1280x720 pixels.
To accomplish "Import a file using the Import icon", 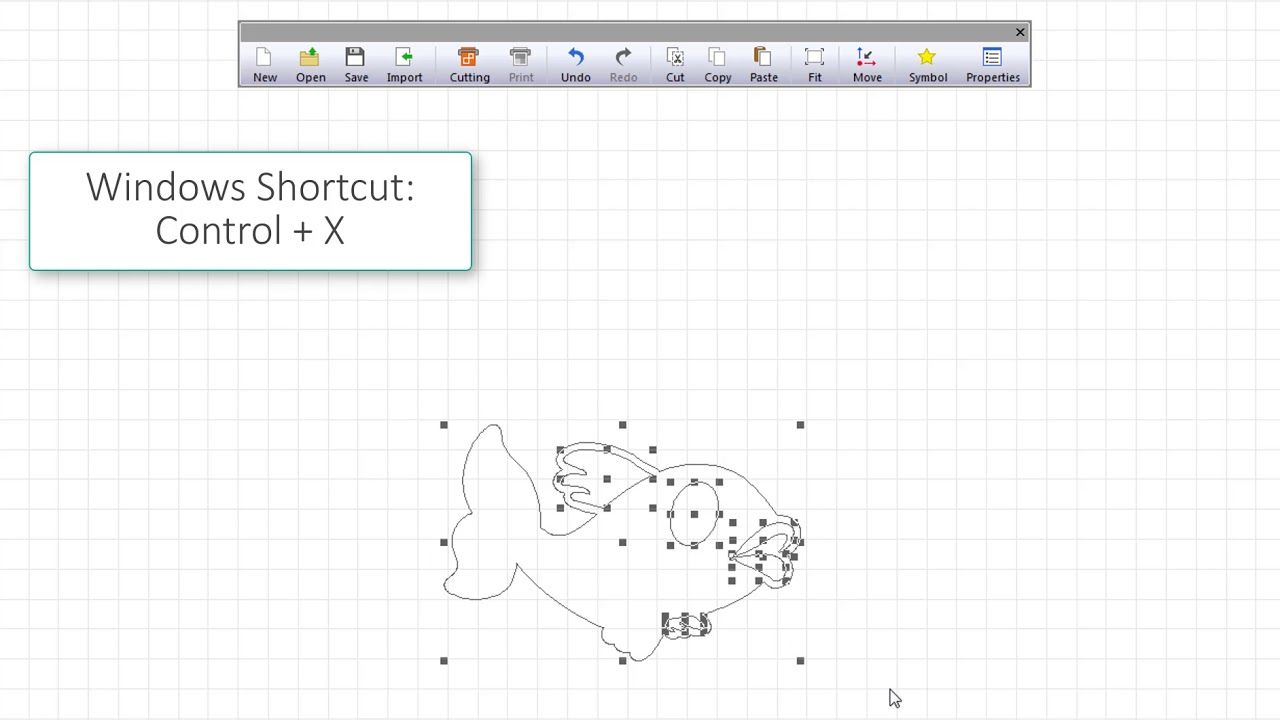I will [x=404, y=65].
